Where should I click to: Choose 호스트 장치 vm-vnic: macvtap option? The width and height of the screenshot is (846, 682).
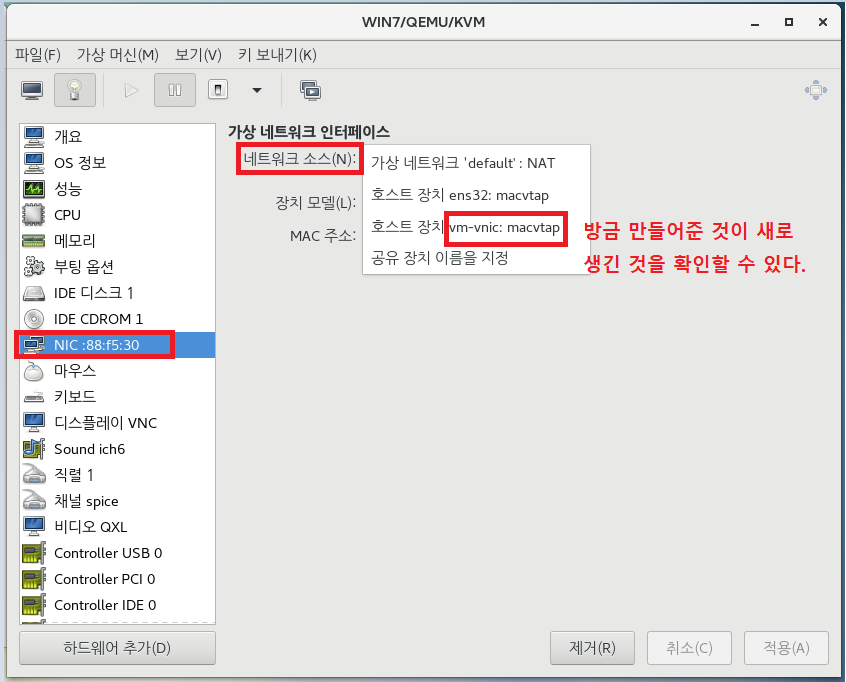(x=476, y=227)
